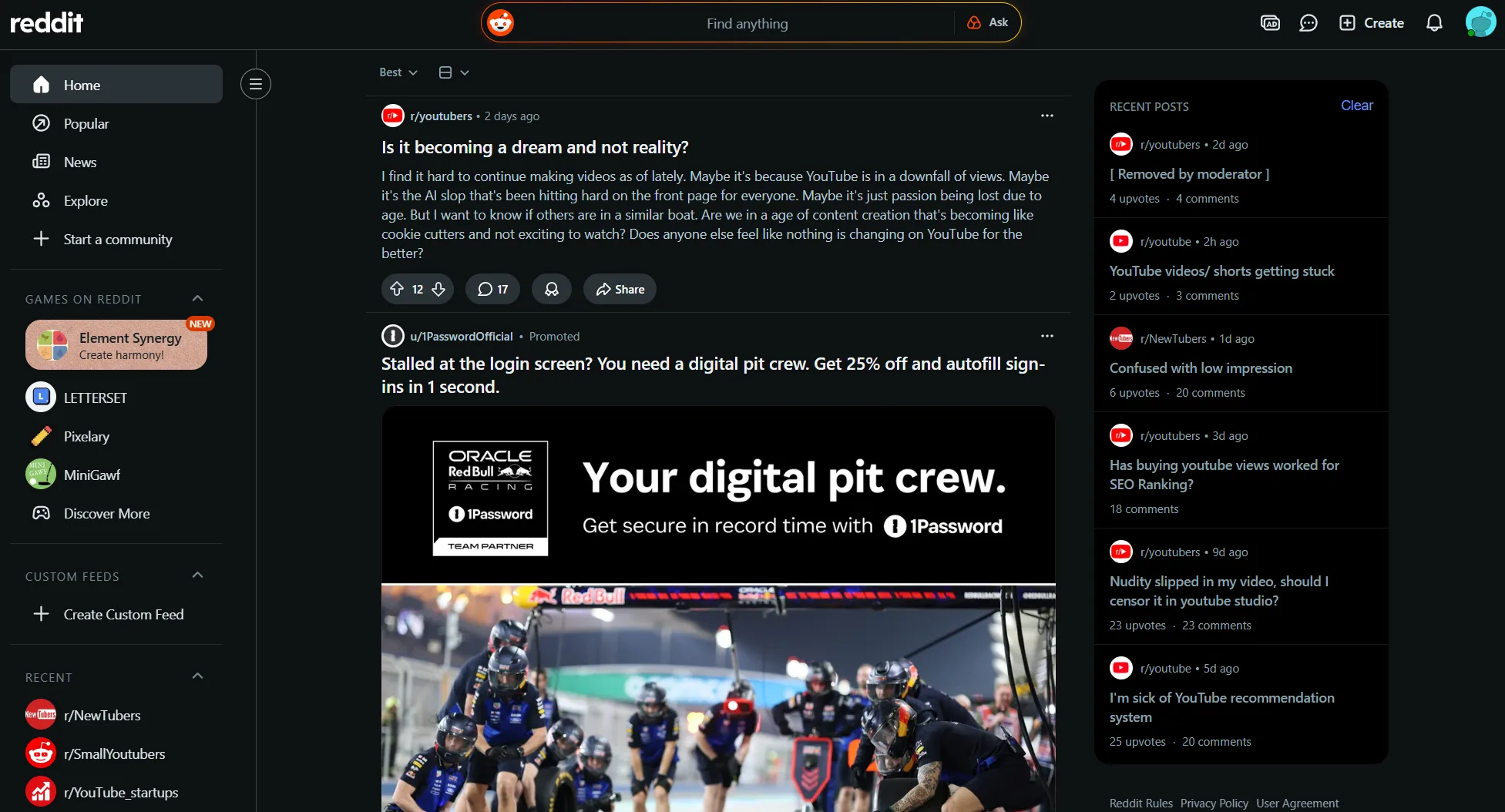Open recent post '[ Removed by moderator ]'
Screen dimensions: 1505x812
click(1189, 174)
